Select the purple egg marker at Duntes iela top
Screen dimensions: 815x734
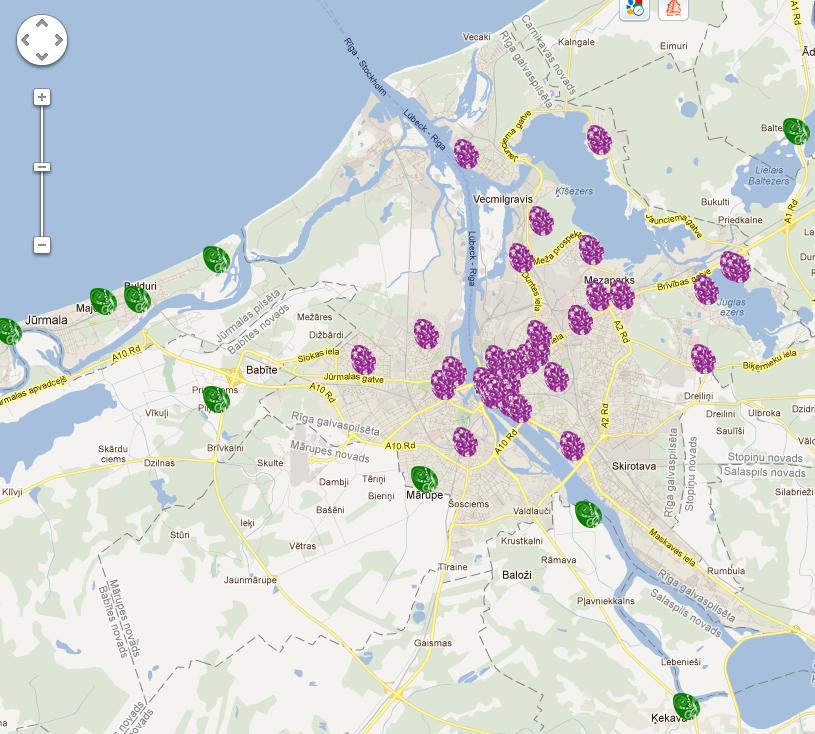click(x=521, y=258)
